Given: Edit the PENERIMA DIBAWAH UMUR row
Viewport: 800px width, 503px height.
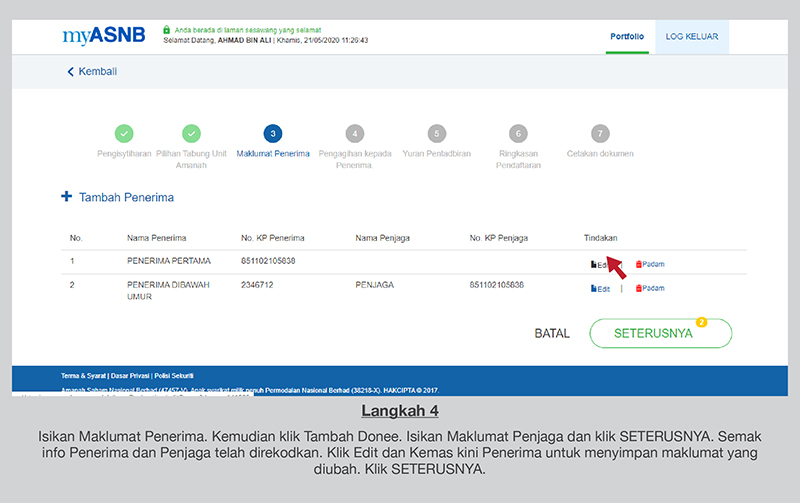Looking at the screenshot, I should click(x=599, y=288).
